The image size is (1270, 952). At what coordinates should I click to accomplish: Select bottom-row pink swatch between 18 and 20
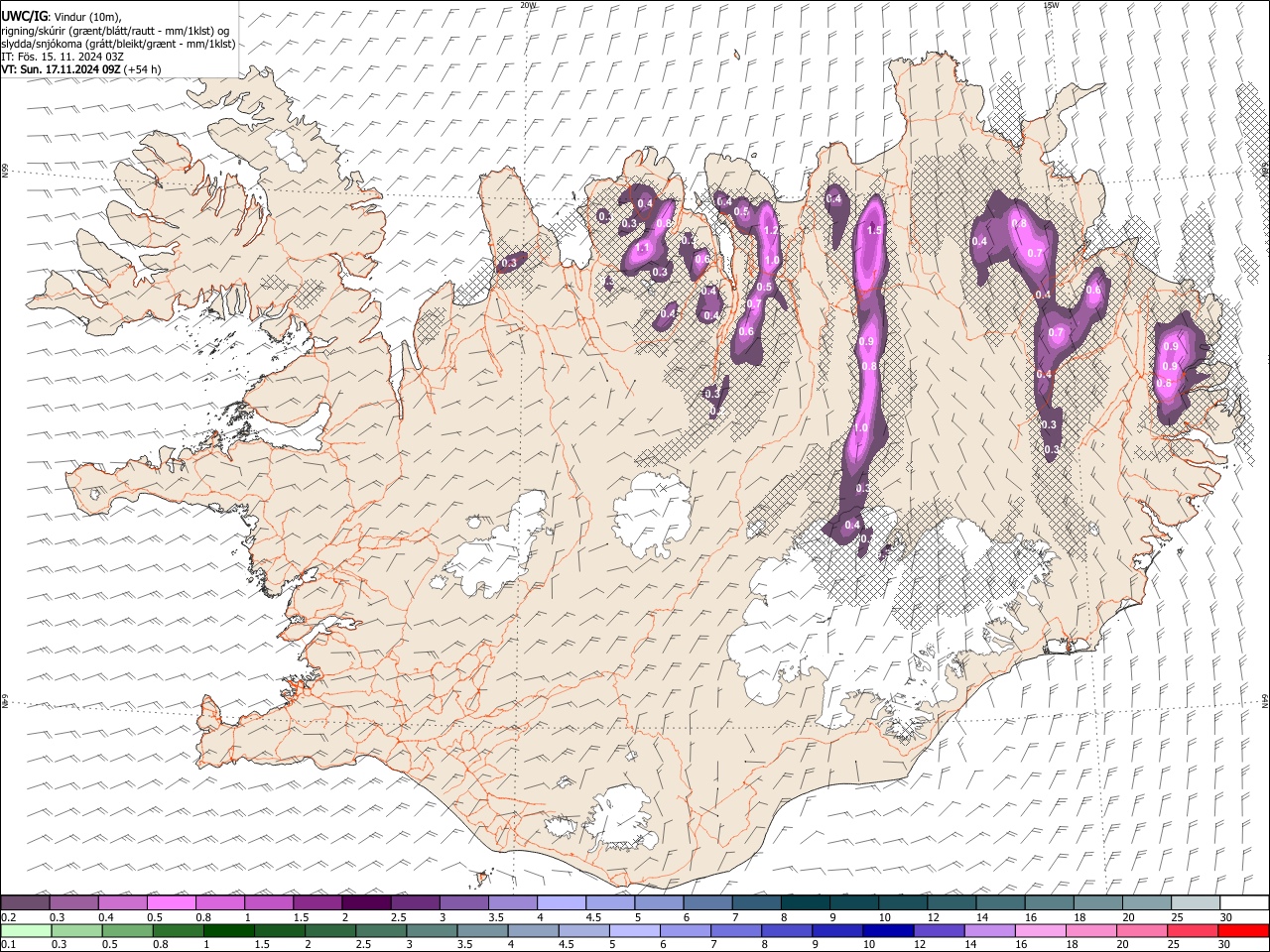pyautogui.click(x=1091, y=931)
